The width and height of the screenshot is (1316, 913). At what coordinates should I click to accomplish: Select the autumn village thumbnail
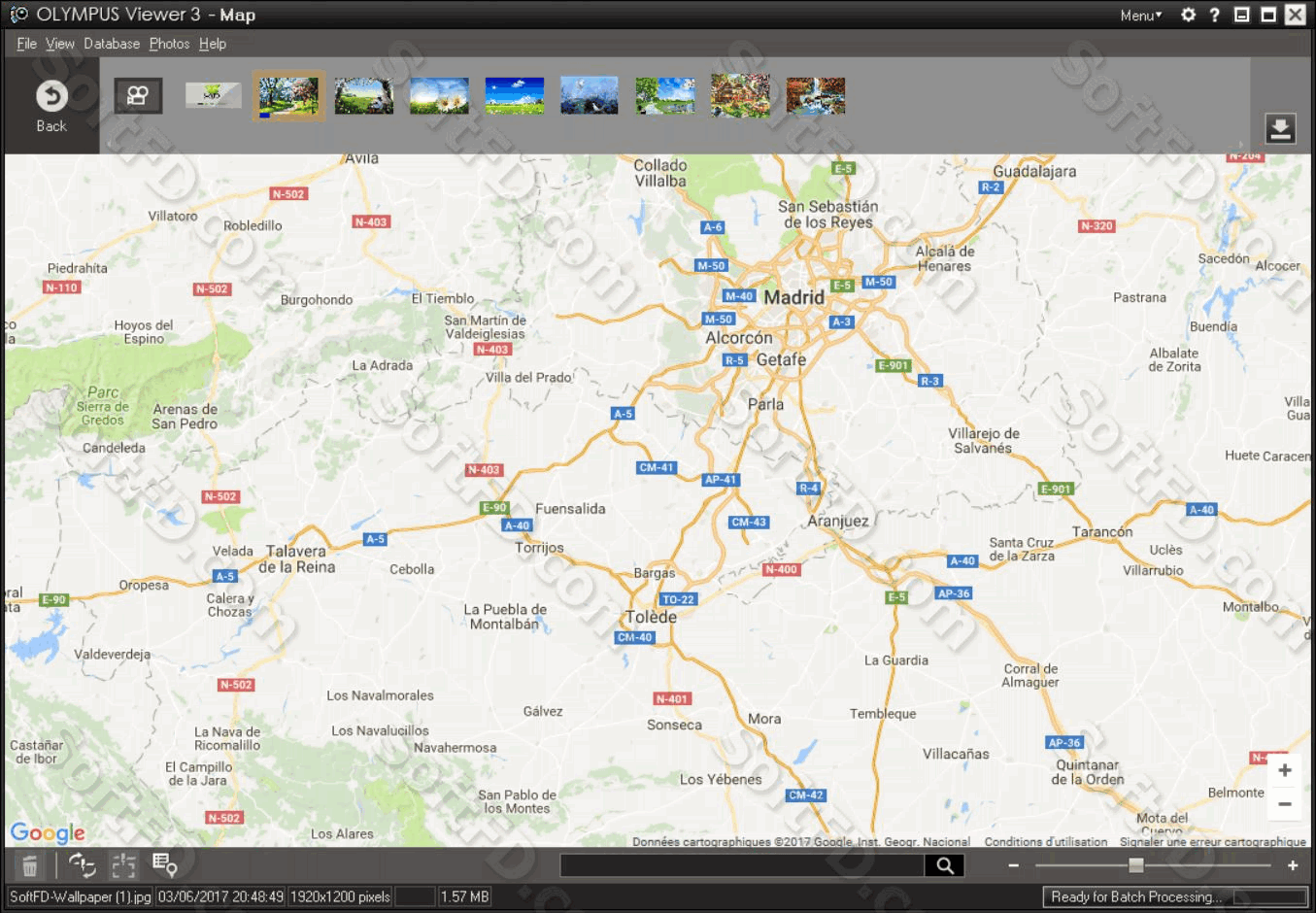(740, 96)
